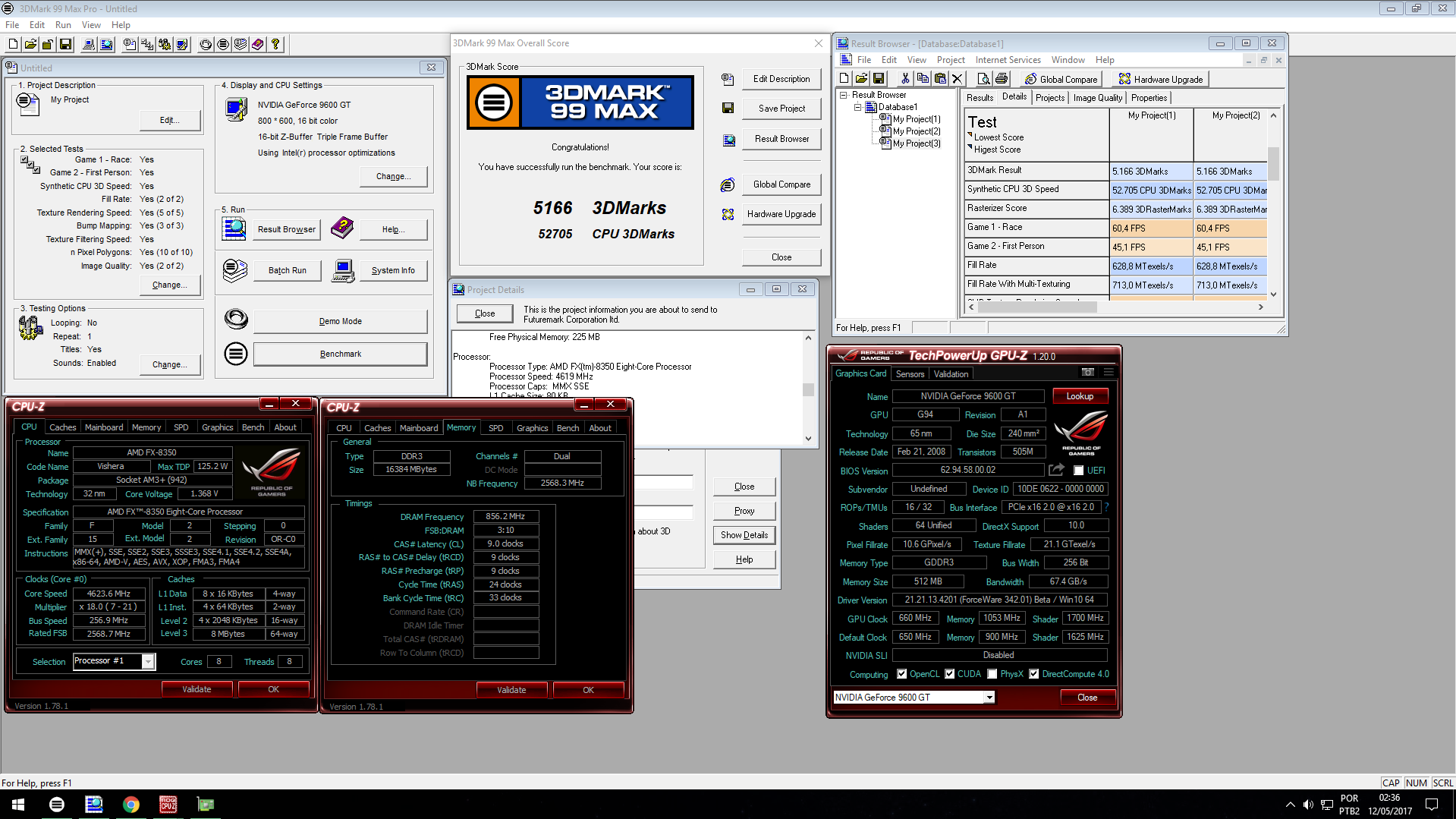Open the SPD tab in CPU-Z Memory window

tap(495, 428)
